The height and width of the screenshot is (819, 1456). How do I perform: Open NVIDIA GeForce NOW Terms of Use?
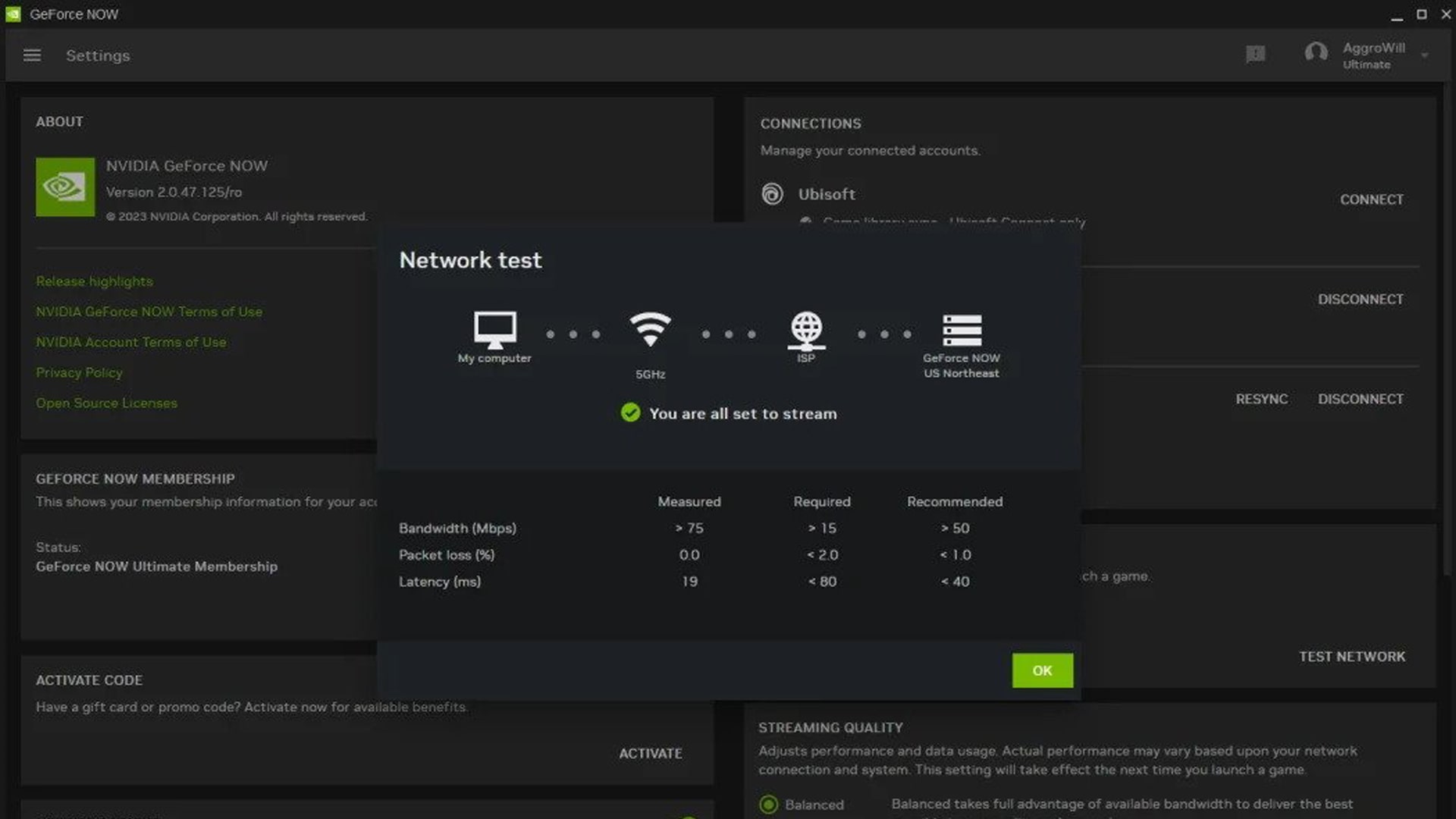pyautogui.click(x=149, y=312)
